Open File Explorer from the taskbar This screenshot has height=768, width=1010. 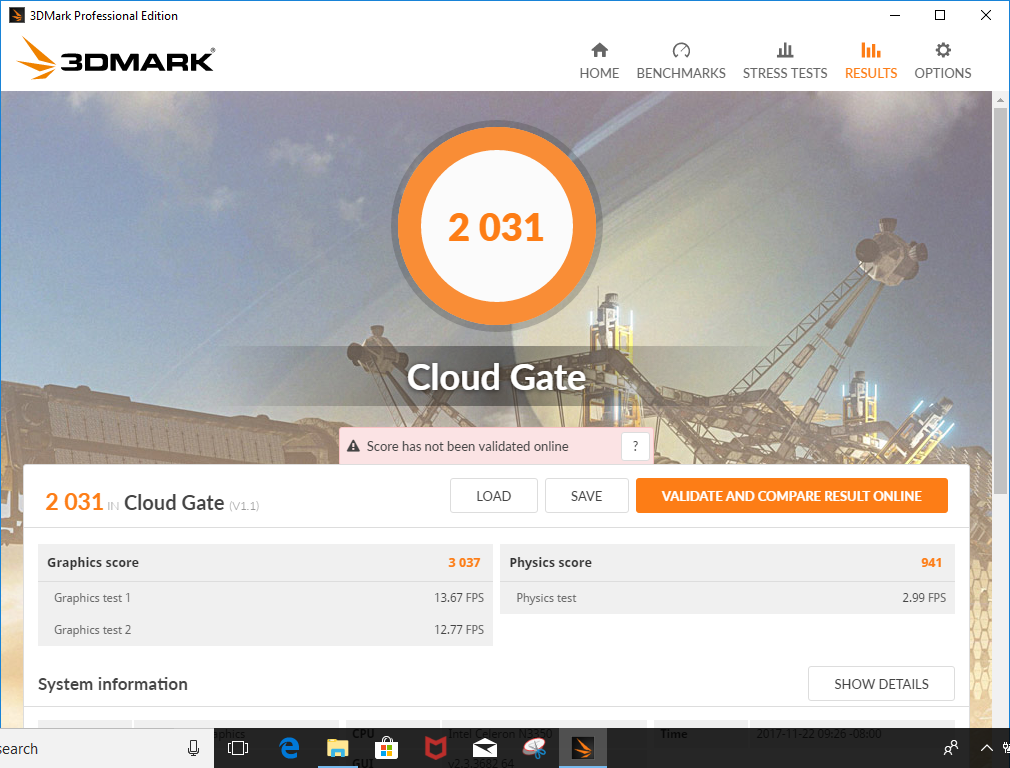[338, 748]
